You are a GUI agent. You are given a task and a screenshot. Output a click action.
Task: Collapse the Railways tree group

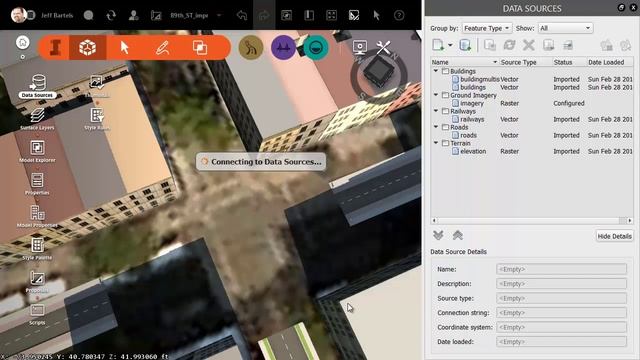(x=436, y=111)
